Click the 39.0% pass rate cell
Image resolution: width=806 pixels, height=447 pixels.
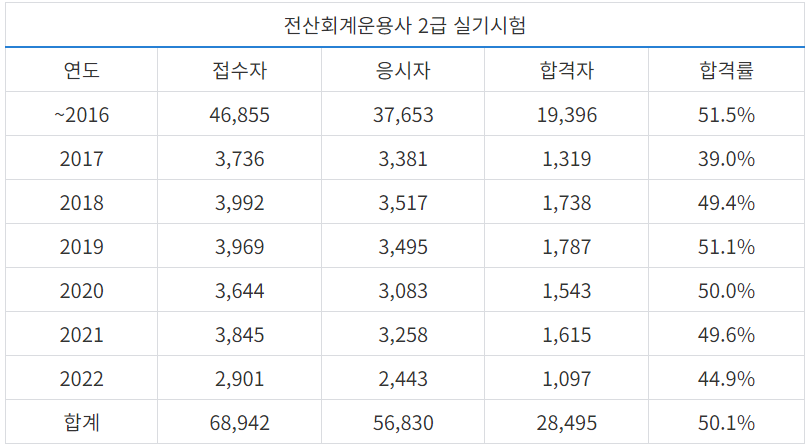(726, 158)
